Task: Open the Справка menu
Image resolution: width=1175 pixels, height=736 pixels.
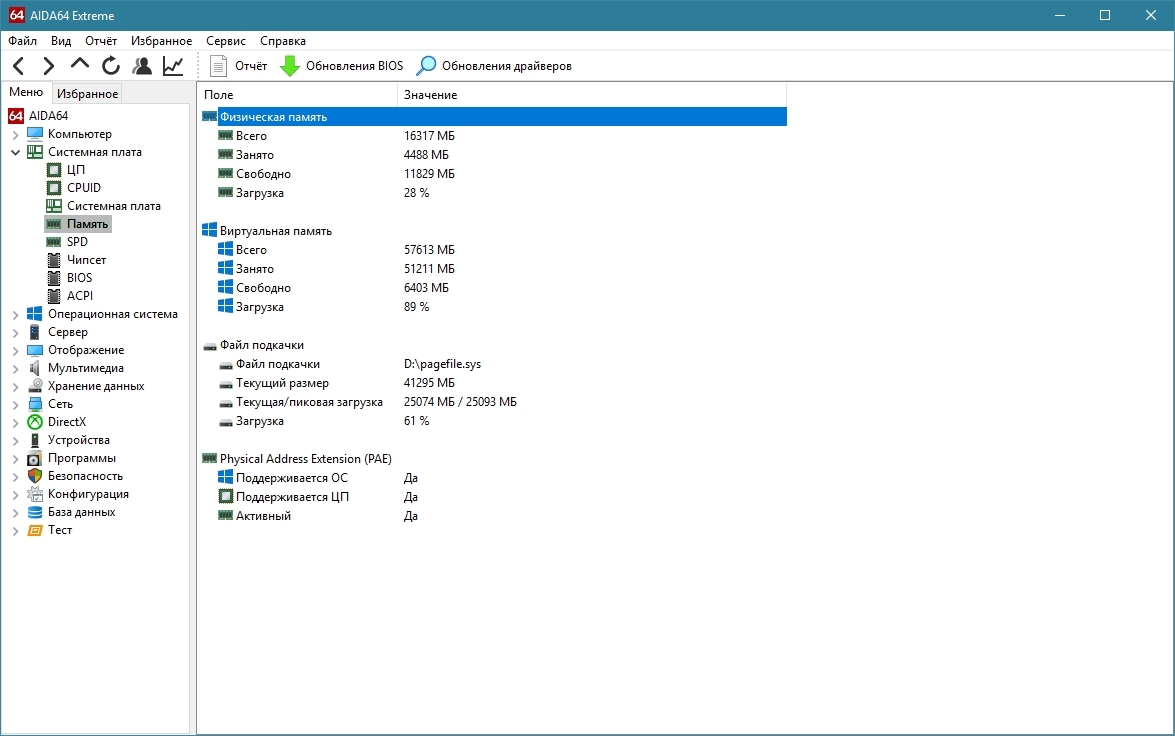Action: [x=283, y=40]
